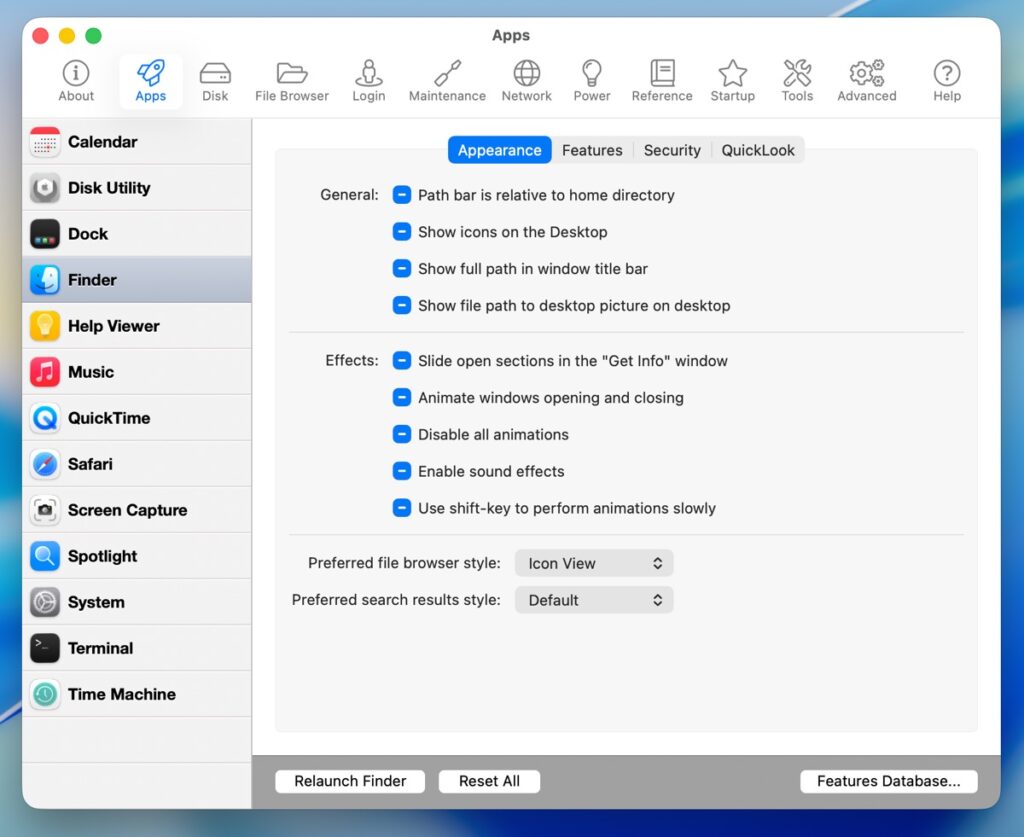Switch to the QuickLook tab

pyautogui.click(x=758, y=150)
